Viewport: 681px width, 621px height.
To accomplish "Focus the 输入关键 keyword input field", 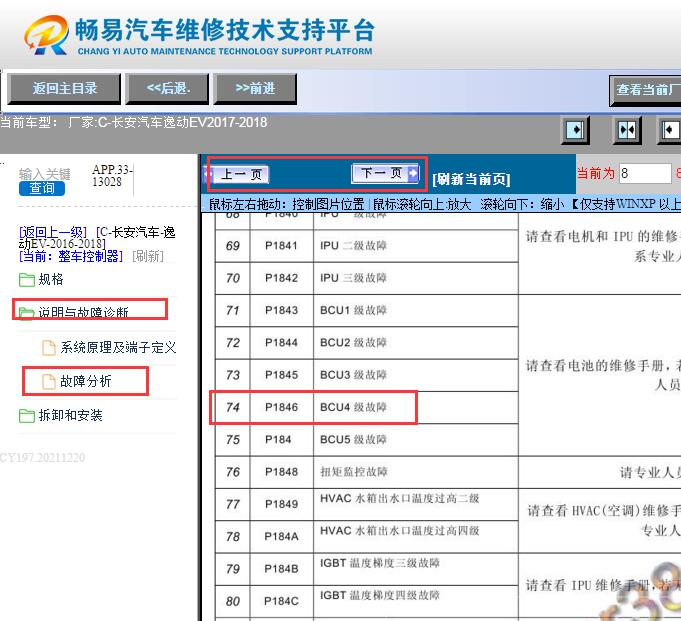I will click(x=44, y=174).
